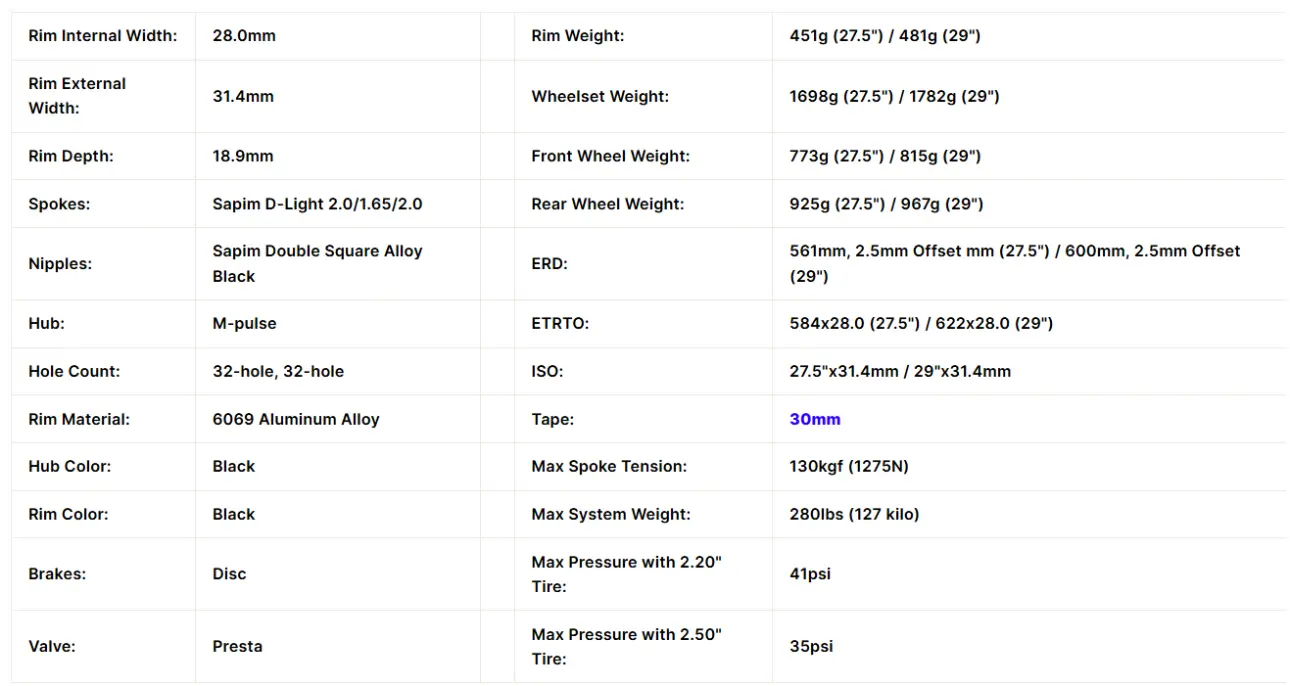Select the Max Spoke Tension 130kgf value
1290x686 pixels.
849,466
